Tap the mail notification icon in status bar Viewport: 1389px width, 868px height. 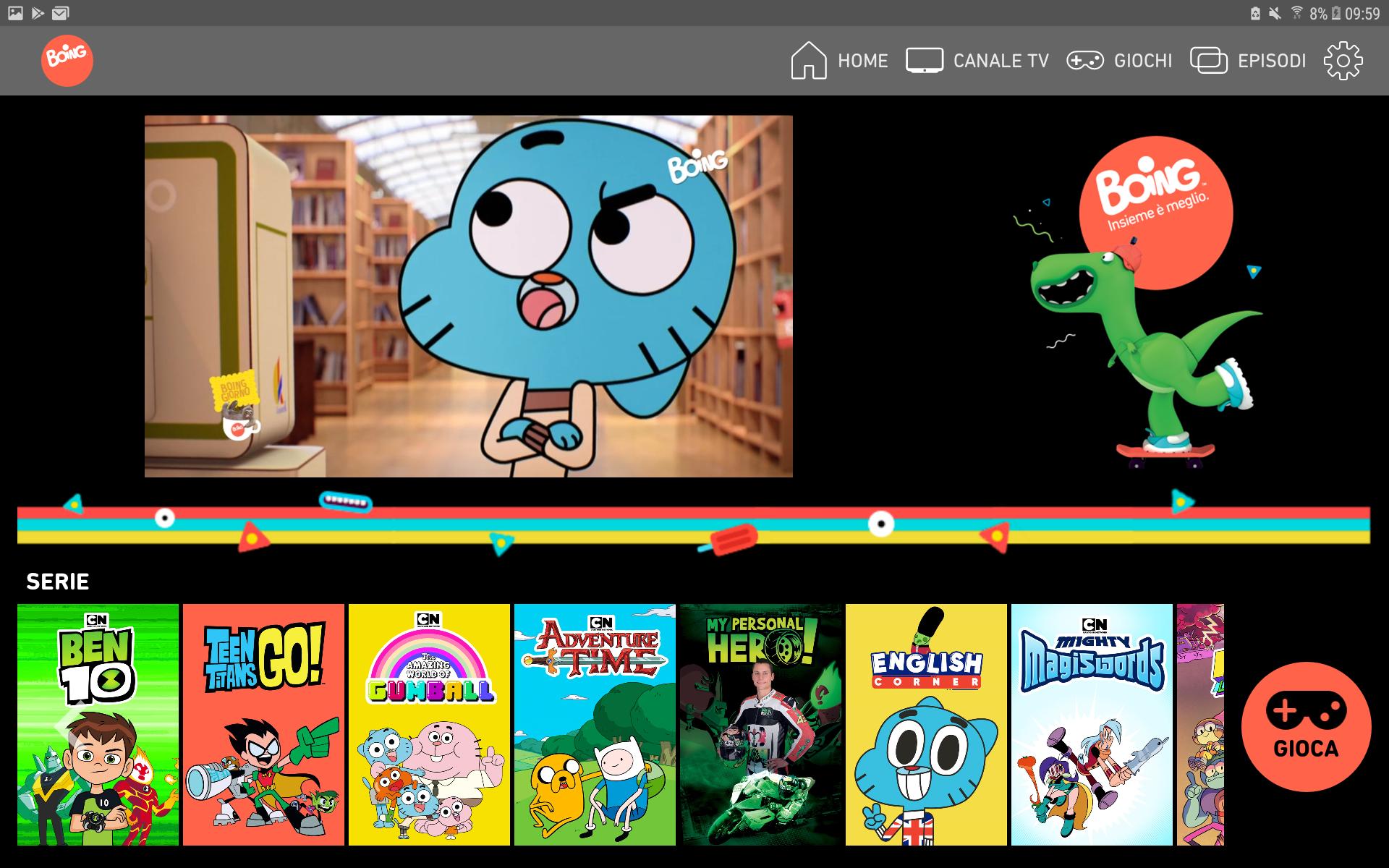[x=61, y=13]
